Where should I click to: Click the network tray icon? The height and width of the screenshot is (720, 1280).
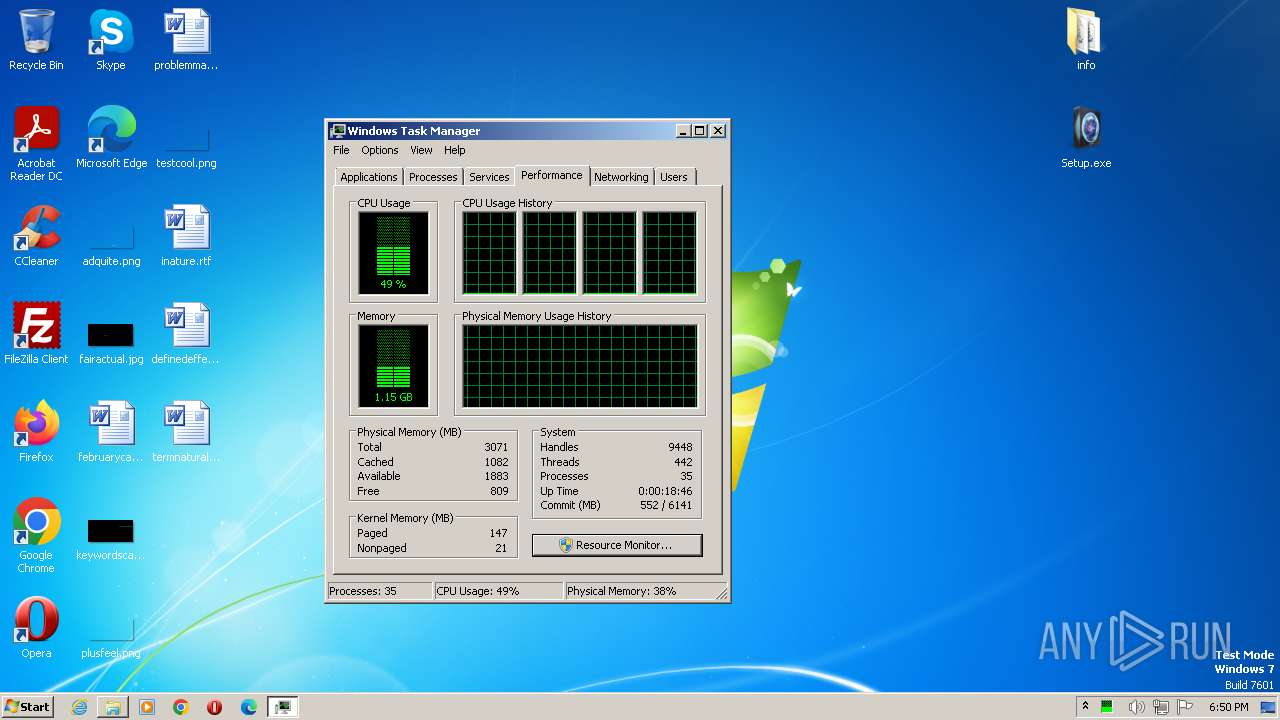point(1161,707)
